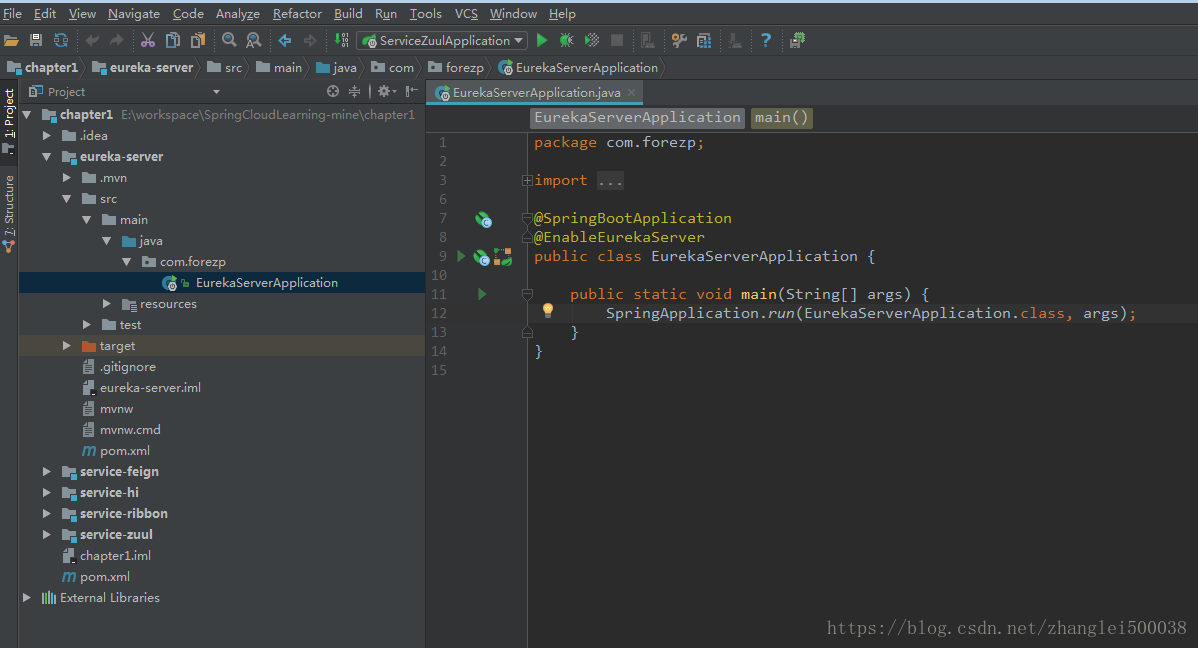
Task: Expand the External Libraries node
Action: tap(26, 597)
